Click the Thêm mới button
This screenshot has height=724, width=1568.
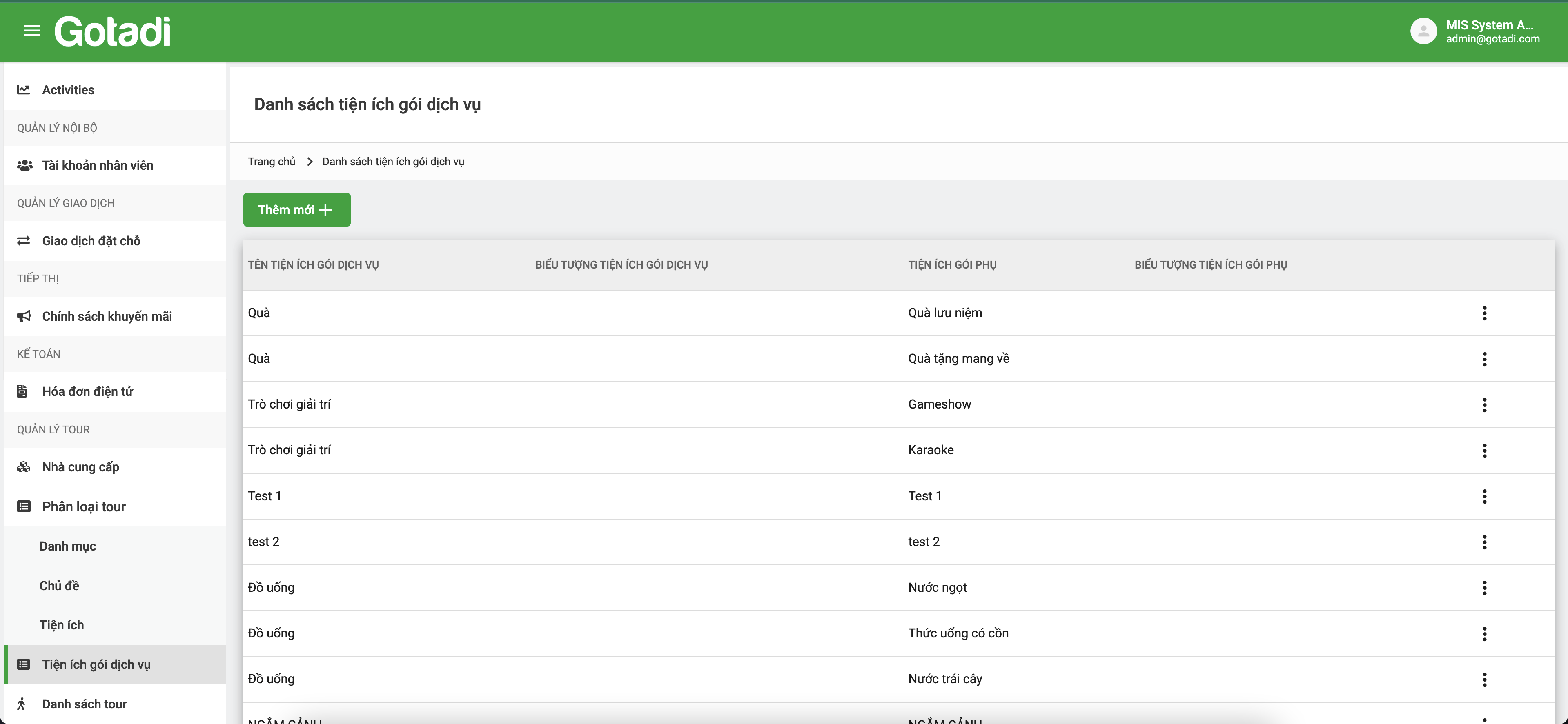[x=296, y=210]
